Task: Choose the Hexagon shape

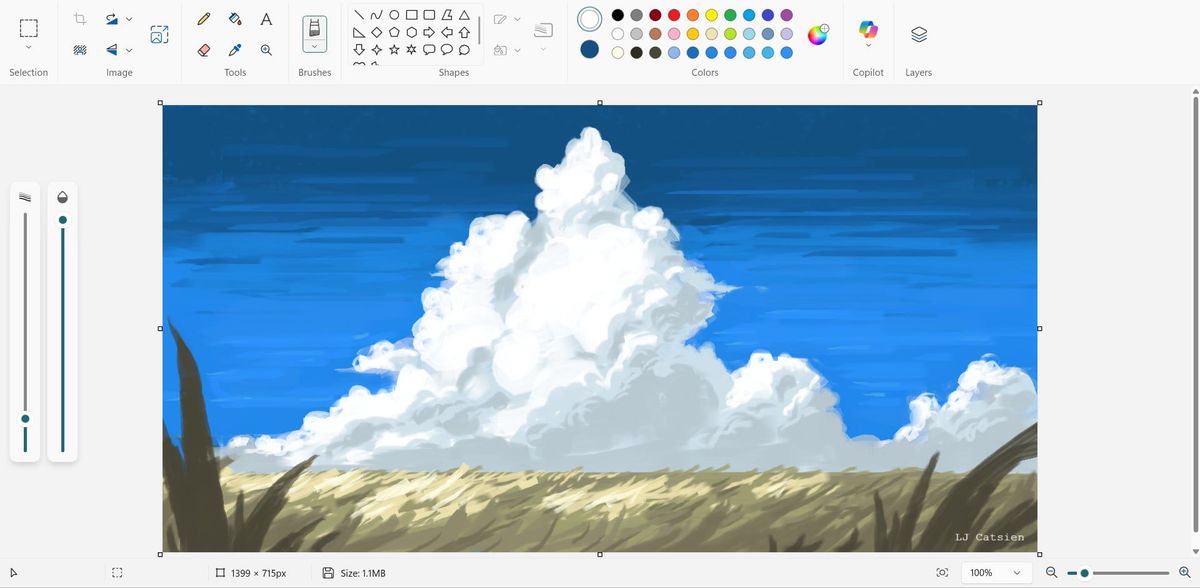Action: click(x=411, y=32)
